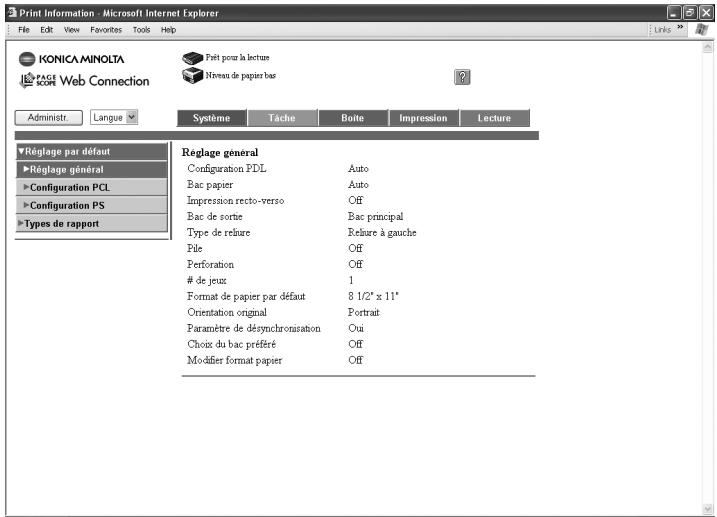The image size is (717, 517).
Task: Open the Edit menu
Action: pos(46,30)
